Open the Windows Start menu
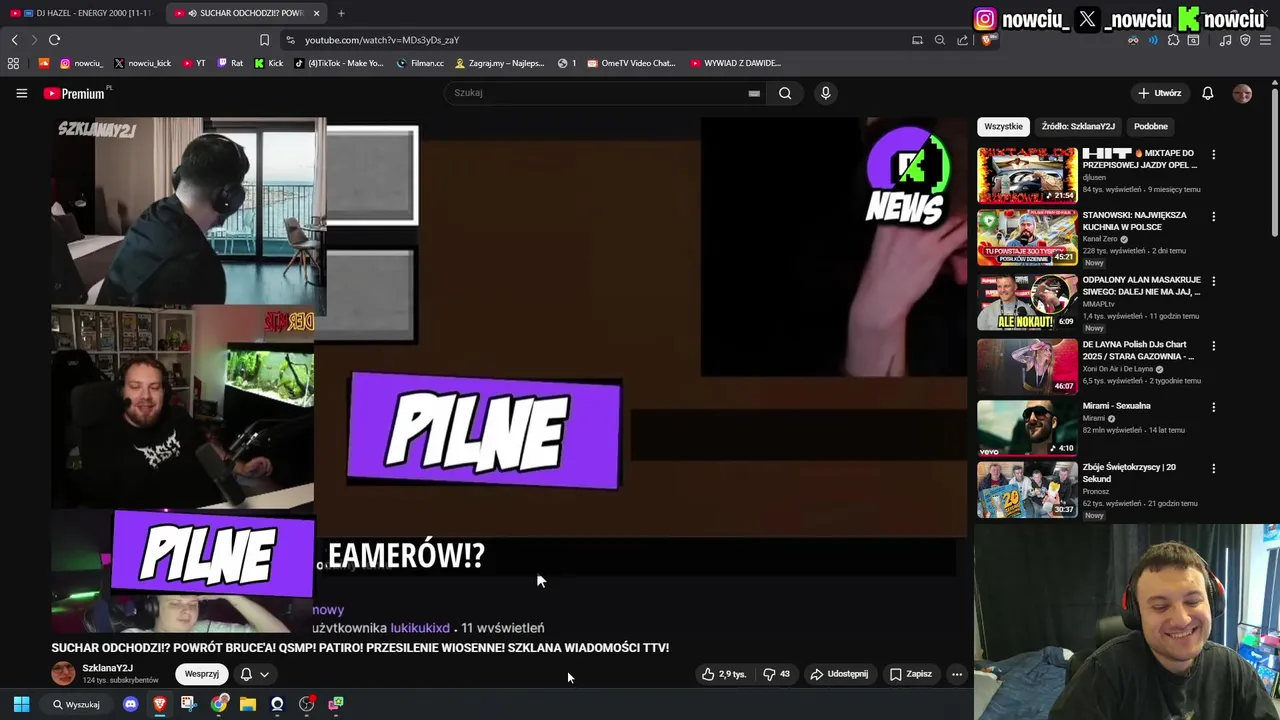The width and height of the screenshot is (1280, 720). point(21,704)
